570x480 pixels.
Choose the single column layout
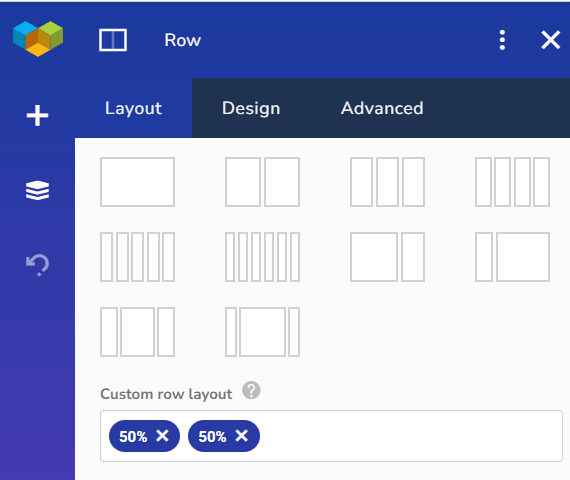[x=137, y=182]
